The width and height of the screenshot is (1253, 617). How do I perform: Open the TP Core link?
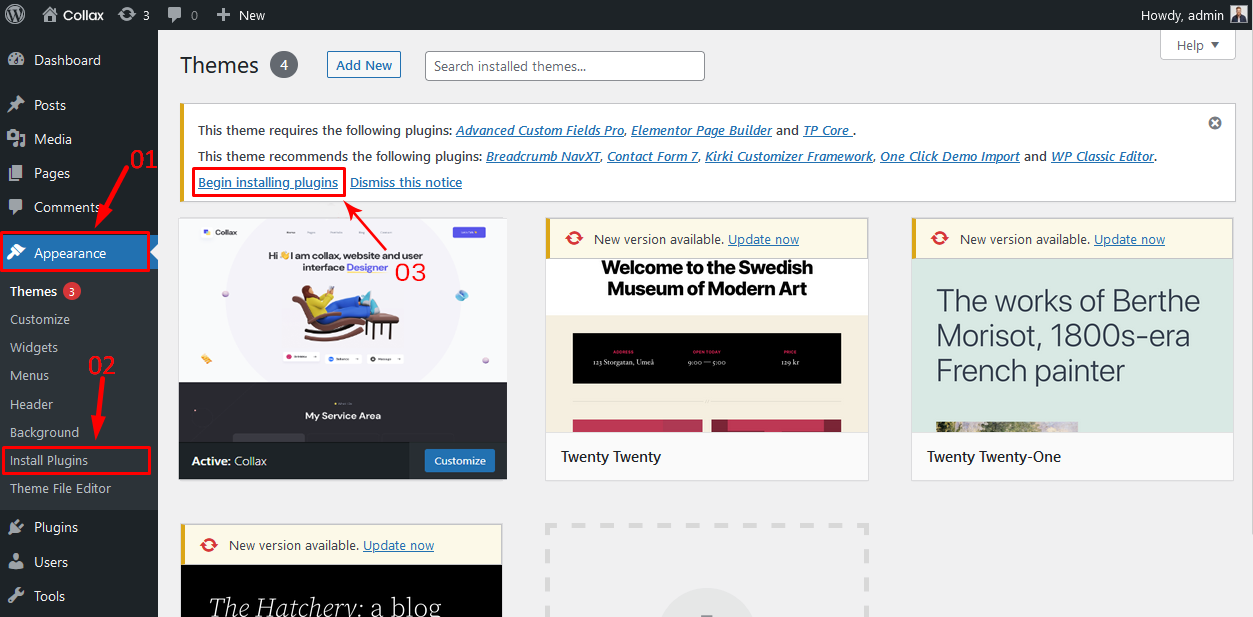click(826, 130)
